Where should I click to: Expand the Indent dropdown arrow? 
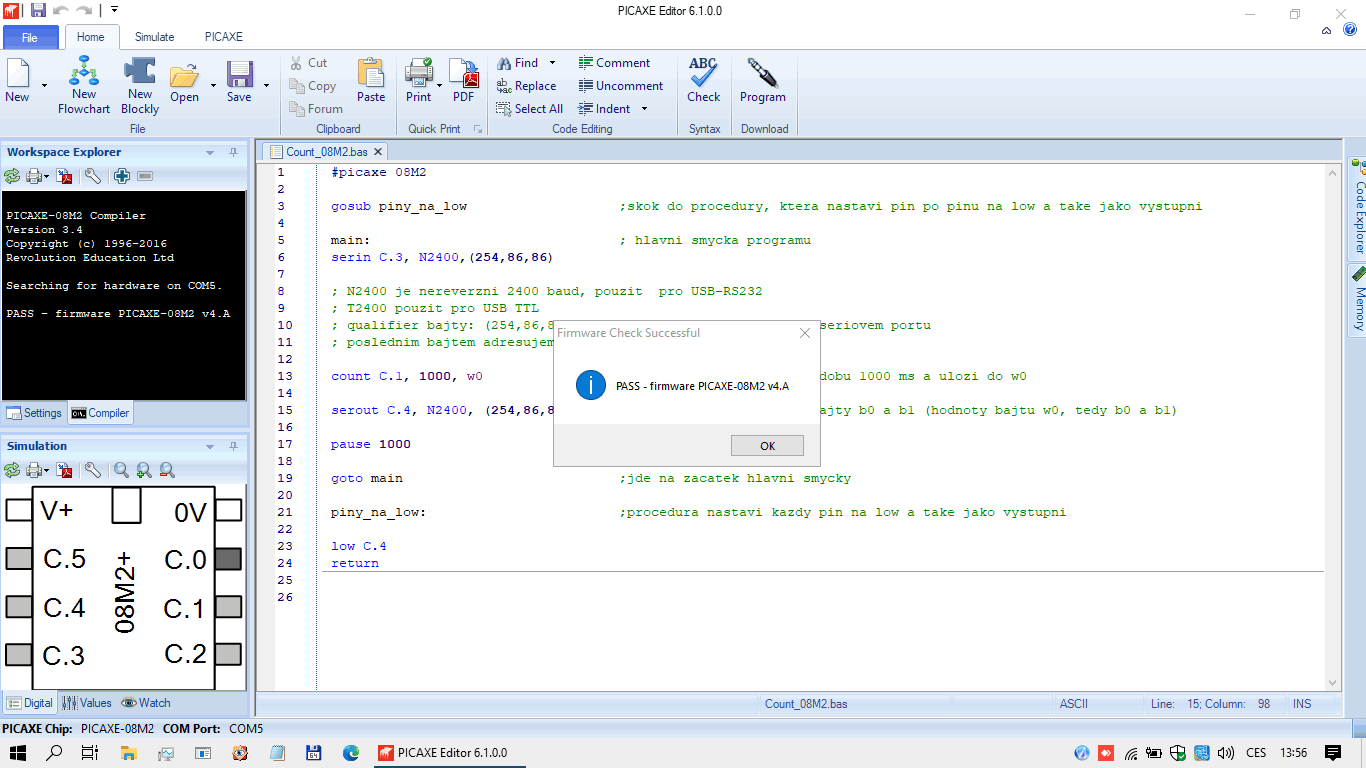point(644,109)
